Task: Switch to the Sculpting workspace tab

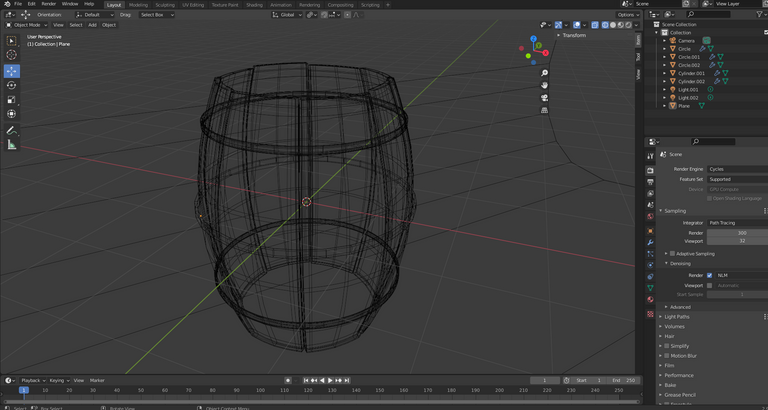Action: 165,4
